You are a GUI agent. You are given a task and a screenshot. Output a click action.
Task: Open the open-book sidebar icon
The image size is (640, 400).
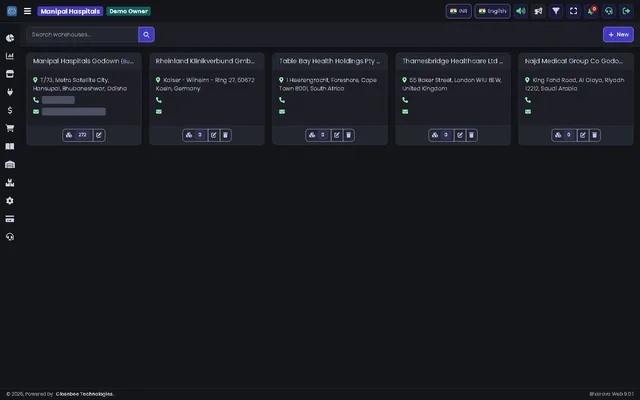pos(10,147)
